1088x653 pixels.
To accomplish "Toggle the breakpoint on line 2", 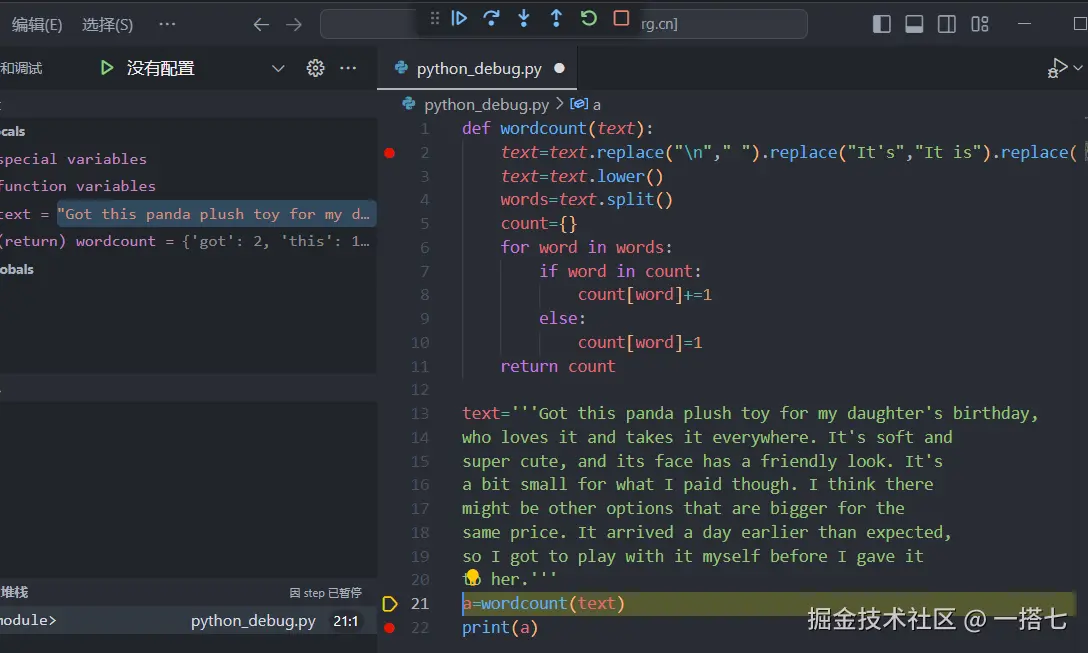I will pyautogui.click(x=390, y=153).
